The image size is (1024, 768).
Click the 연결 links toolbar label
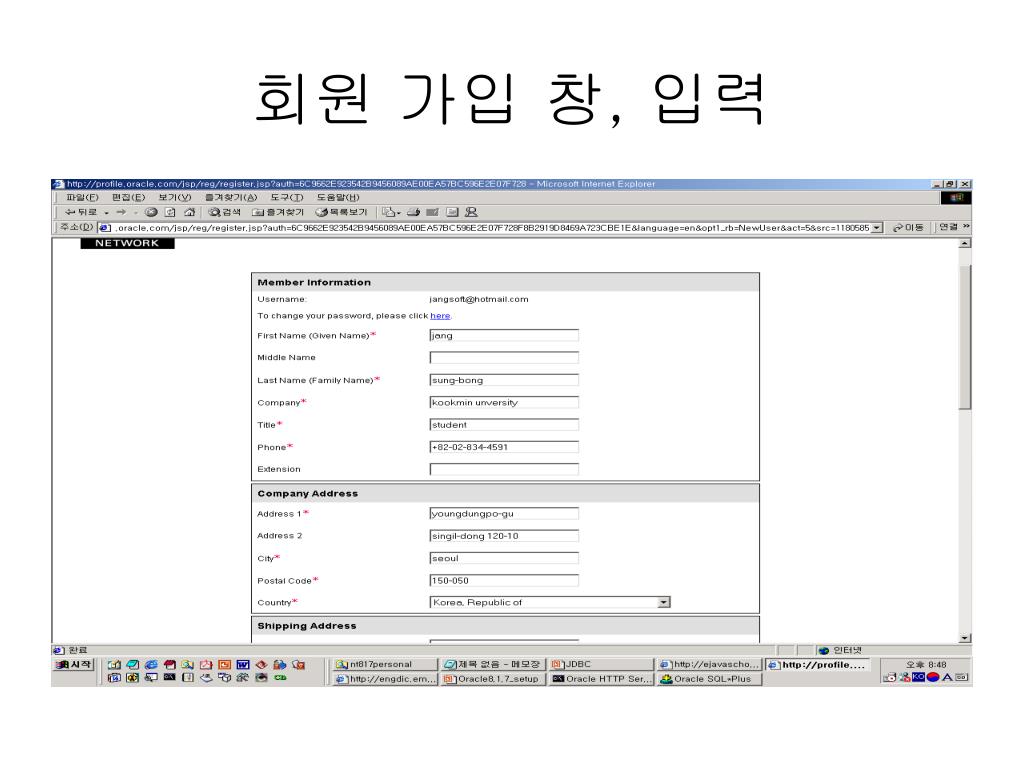(948, 227)
